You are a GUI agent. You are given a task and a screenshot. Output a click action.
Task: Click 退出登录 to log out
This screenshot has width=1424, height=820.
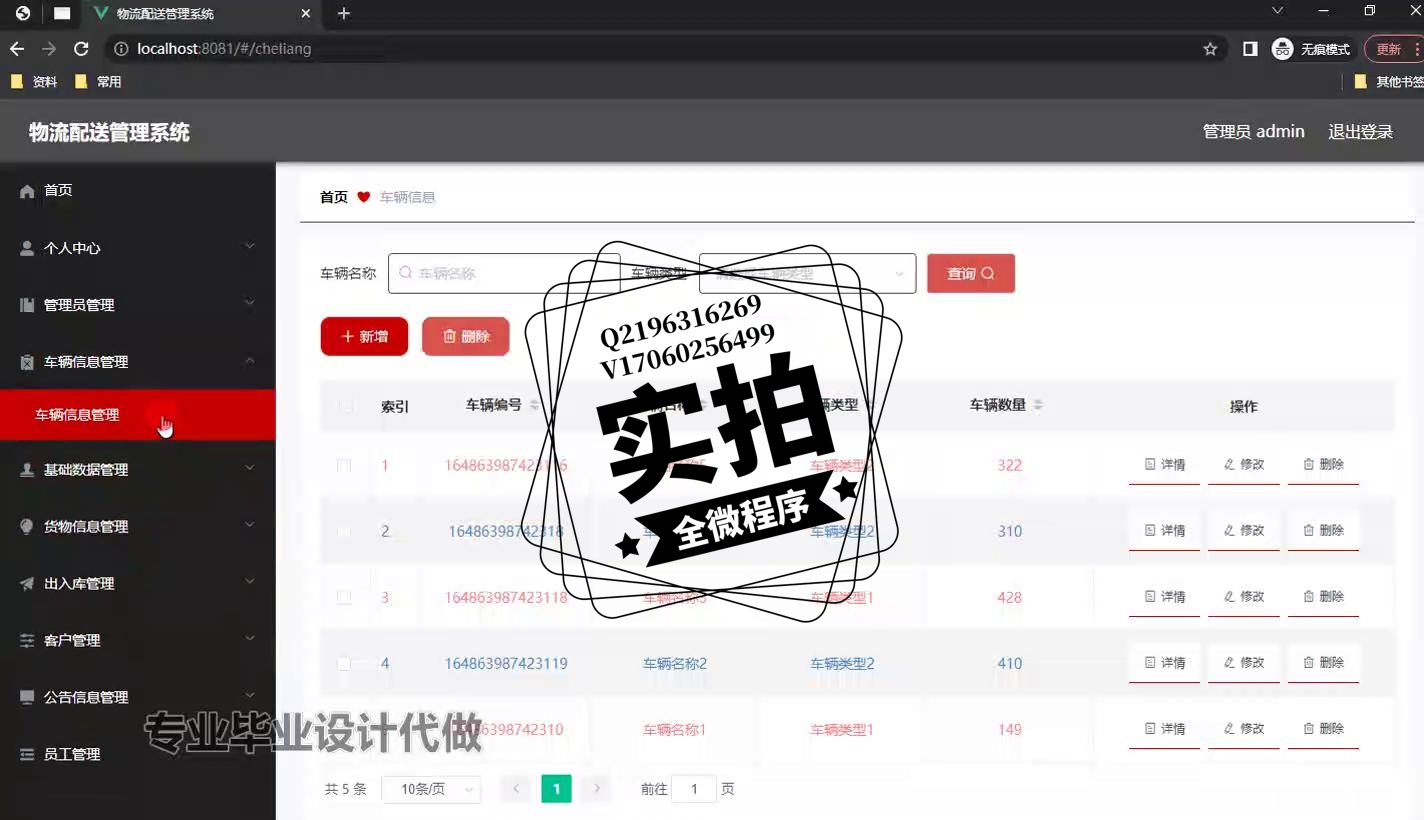(x=1360, y=132)
